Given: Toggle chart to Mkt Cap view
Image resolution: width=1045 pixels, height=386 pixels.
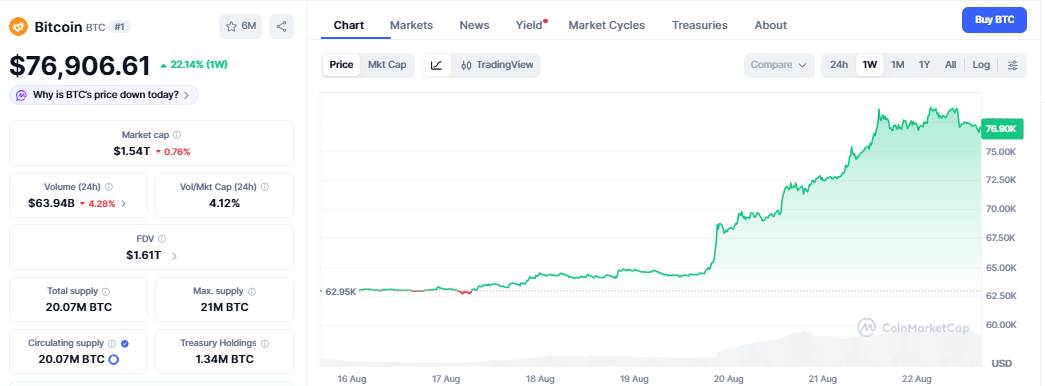Looking at the screenshot, I should pos(387,65).
